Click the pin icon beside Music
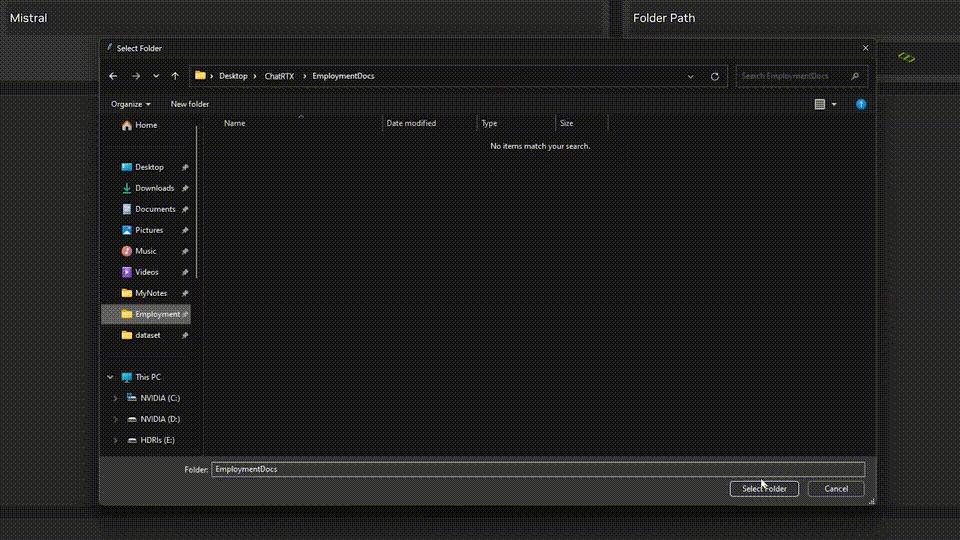Viewport: 960px width, 540px height. [185, 251]
